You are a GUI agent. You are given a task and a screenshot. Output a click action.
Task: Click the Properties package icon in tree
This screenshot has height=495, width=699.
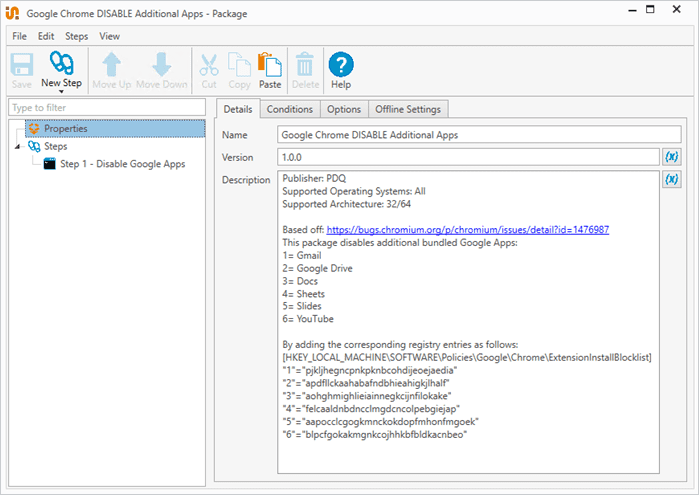[x=34, y=128]
